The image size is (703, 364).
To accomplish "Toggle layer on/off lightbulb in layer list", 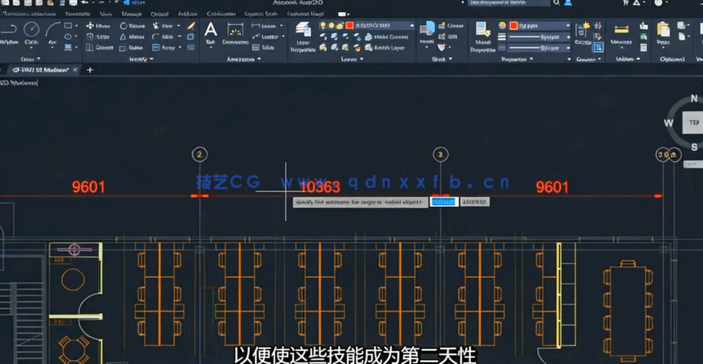I will point(322,26).
